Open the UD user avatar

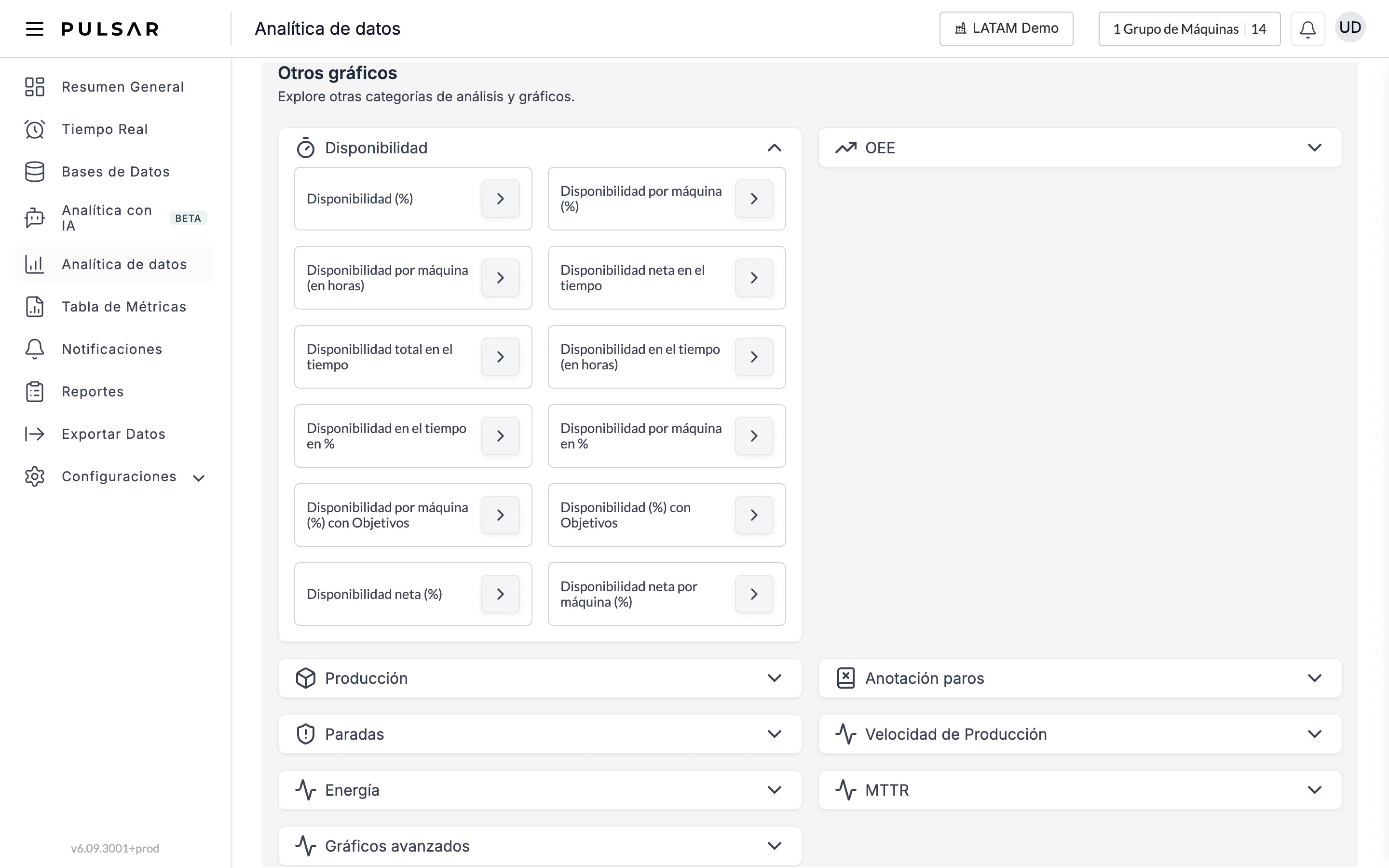(x=1350, y=27)
